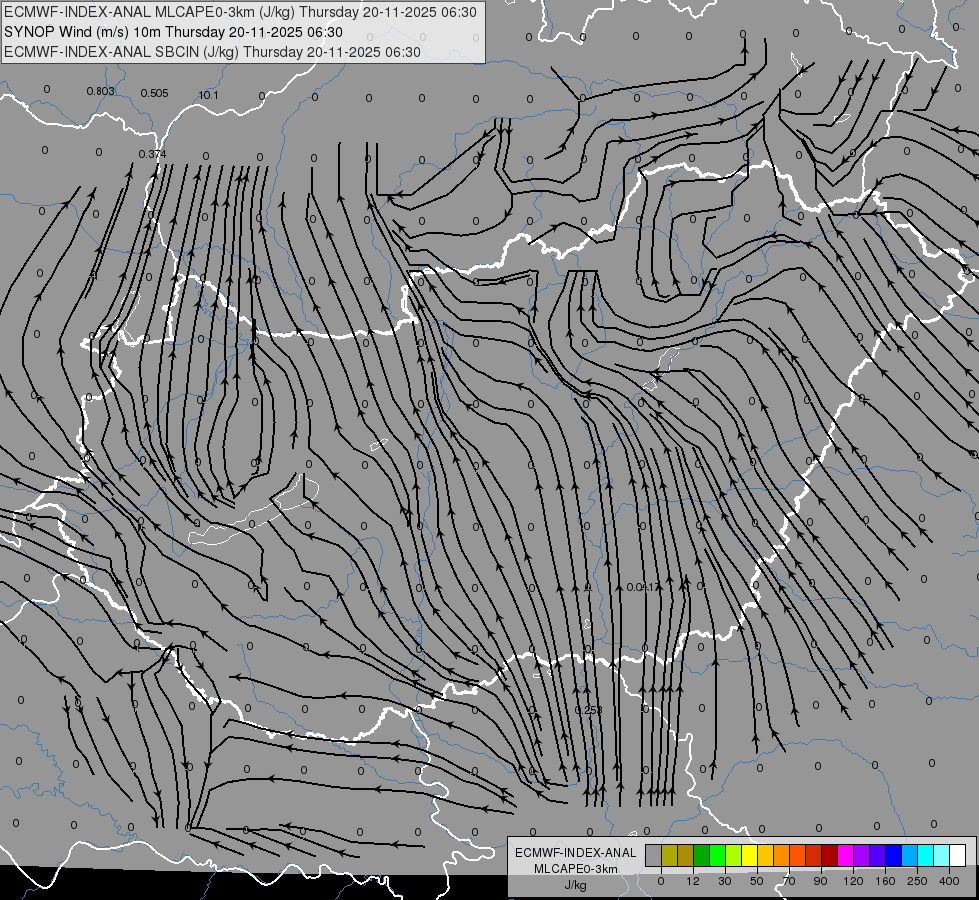Image resolution: width=979 pixels, height=900 pixels.
Task: Click the 12 tick label on the color scale
Action: click(693, 881)
